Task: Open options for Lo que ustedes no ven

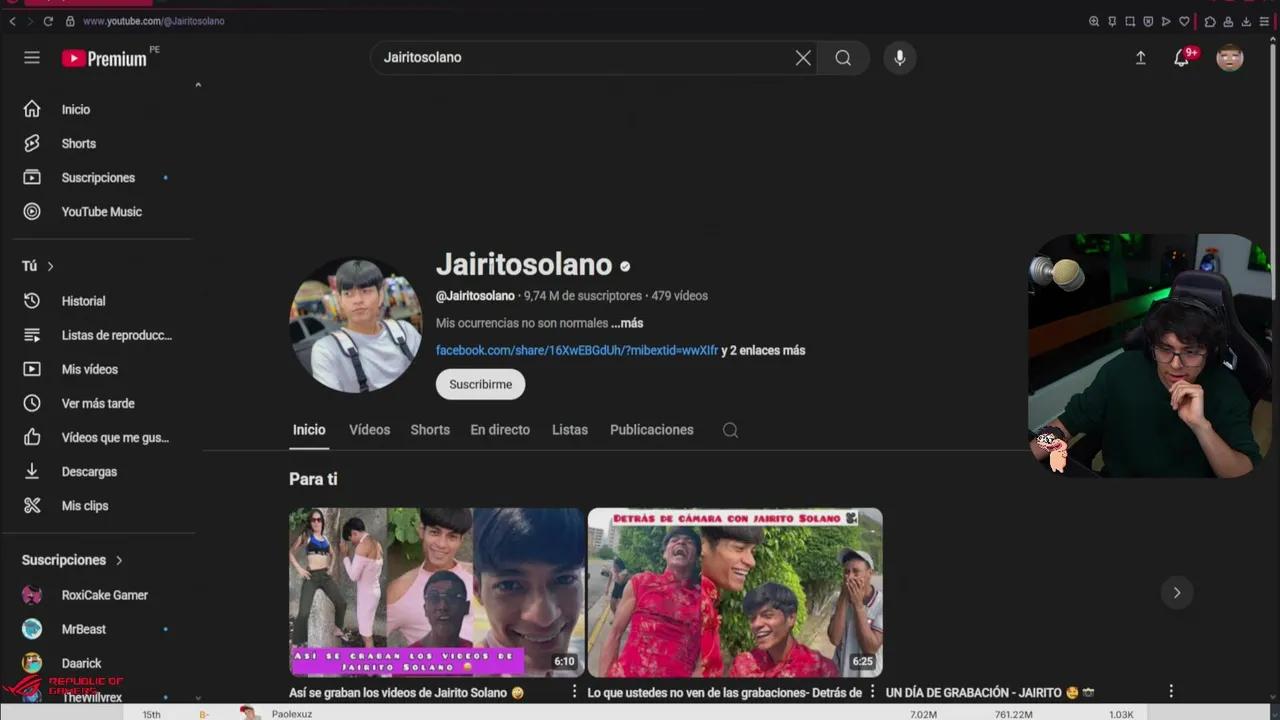Action: tap(872, 691)
